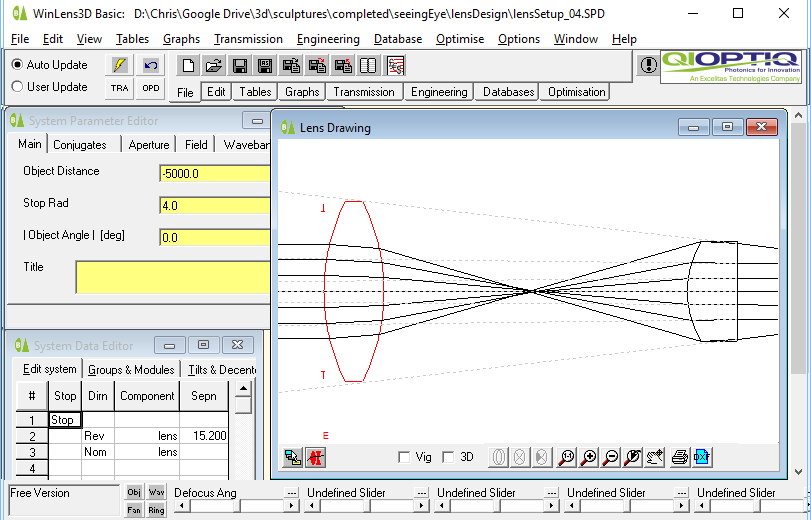This screenshot has width=811, height=520.
Task: Click the exclamation mark info icon
Action: point(648,65)
